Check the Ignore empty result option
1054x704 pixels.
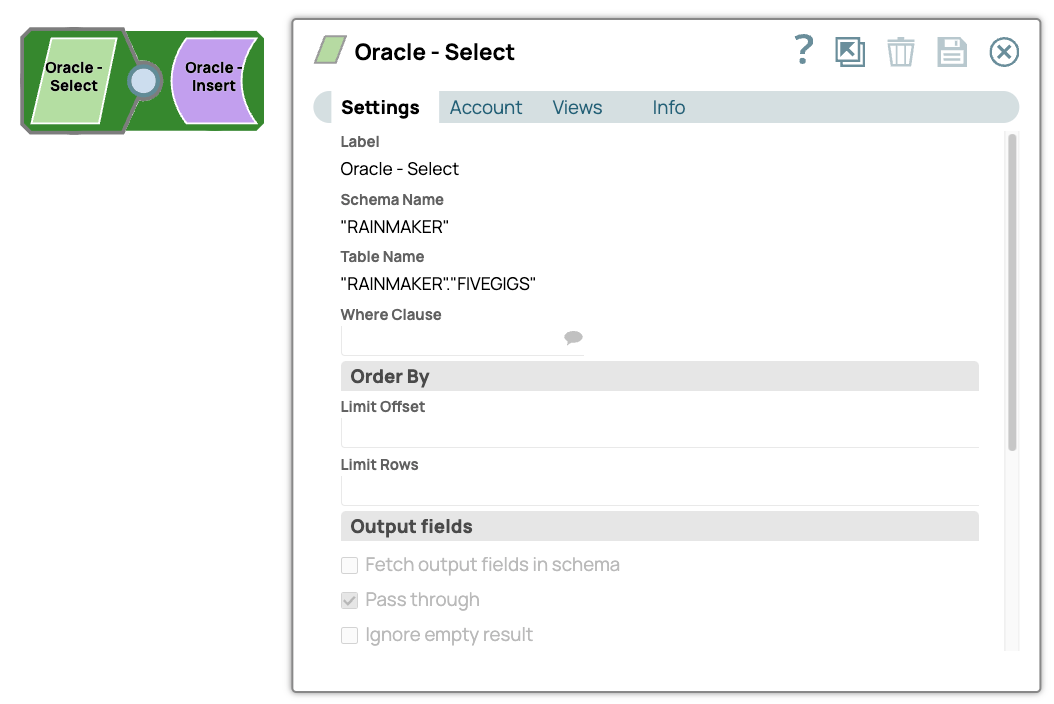pyautogui.click(x=350, y=636)
